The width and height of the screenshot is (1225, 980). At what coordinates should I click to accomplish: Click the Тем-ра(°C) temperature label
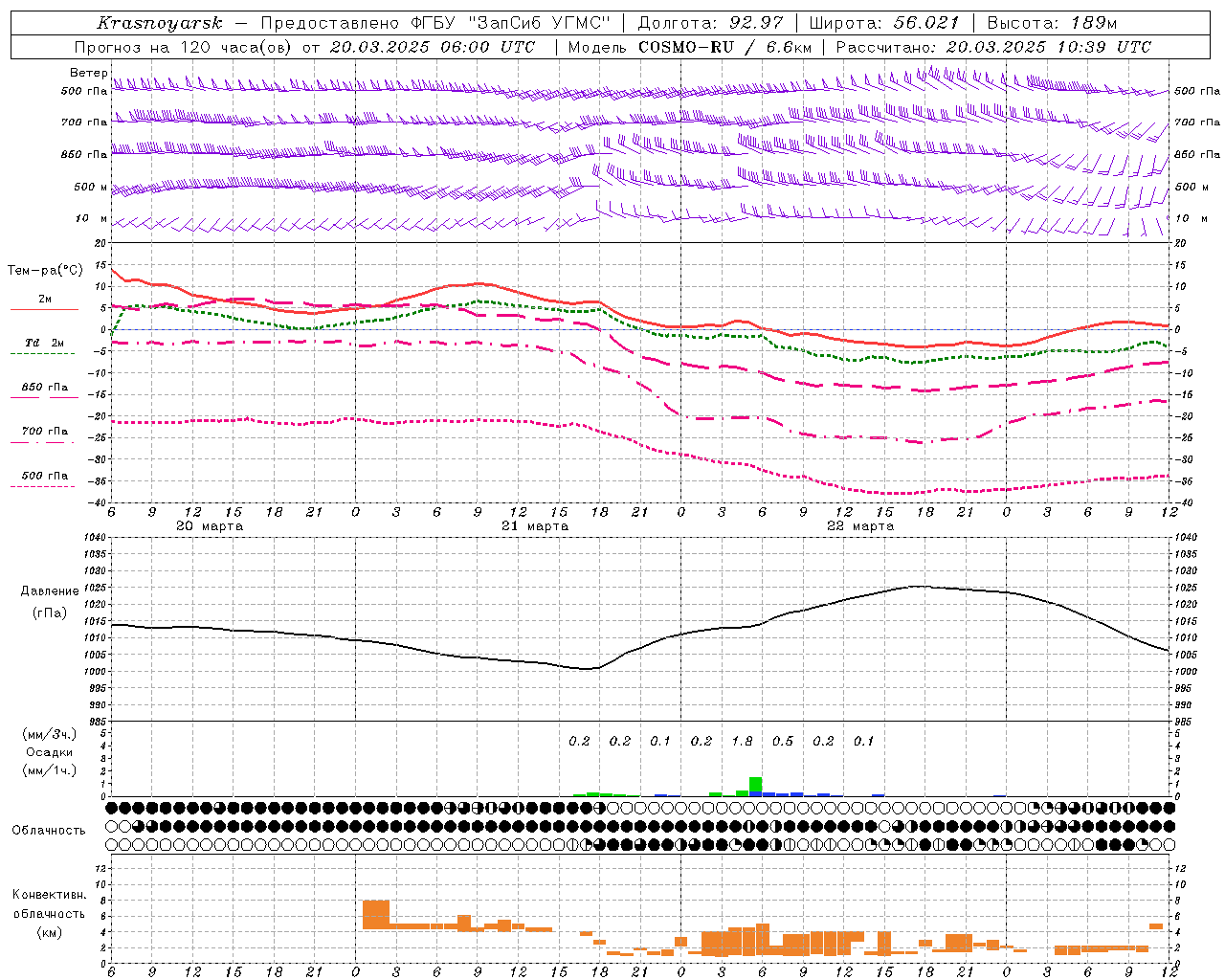click(x=45, y=271)
